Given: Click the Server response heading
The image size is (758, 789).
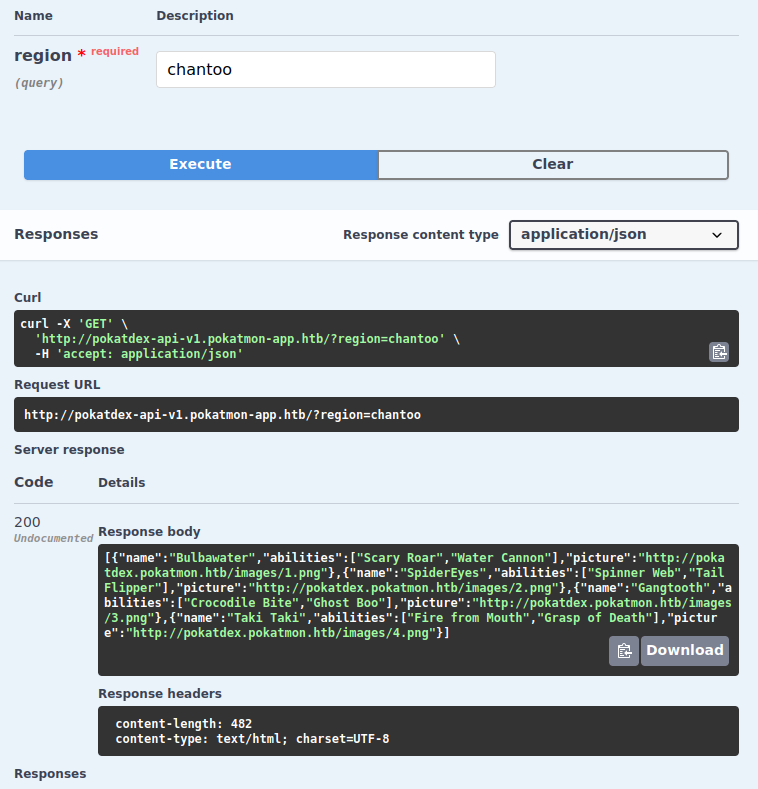Looking at the screenshot, I should pos(69,450).
